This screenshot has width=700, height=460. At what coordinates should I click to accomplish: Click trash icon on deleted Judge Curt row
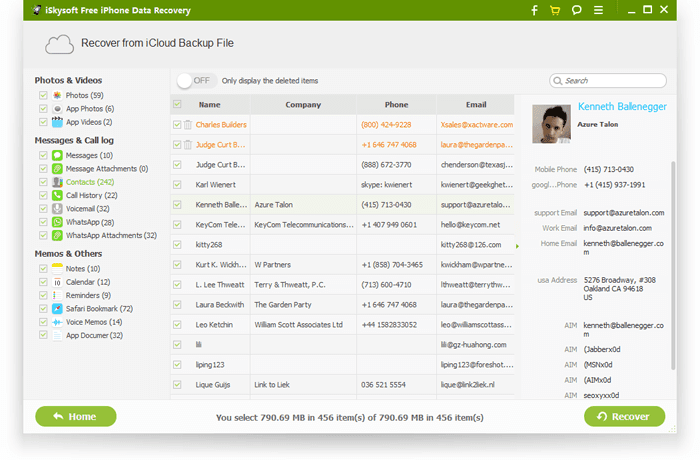coord(188,145)
